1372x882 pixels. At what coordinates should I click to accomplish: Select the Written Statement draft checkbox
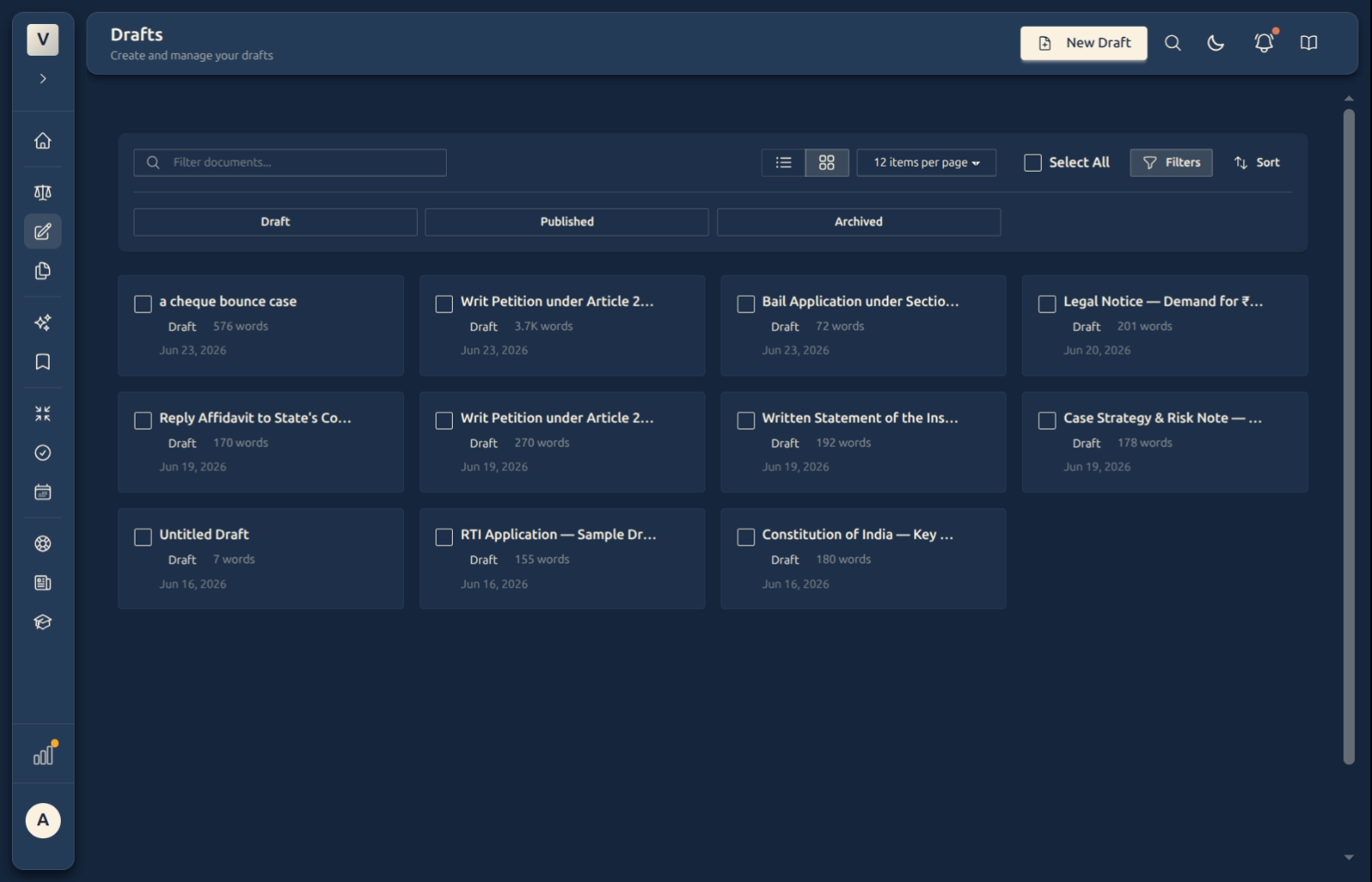click(x=746, y=420)
